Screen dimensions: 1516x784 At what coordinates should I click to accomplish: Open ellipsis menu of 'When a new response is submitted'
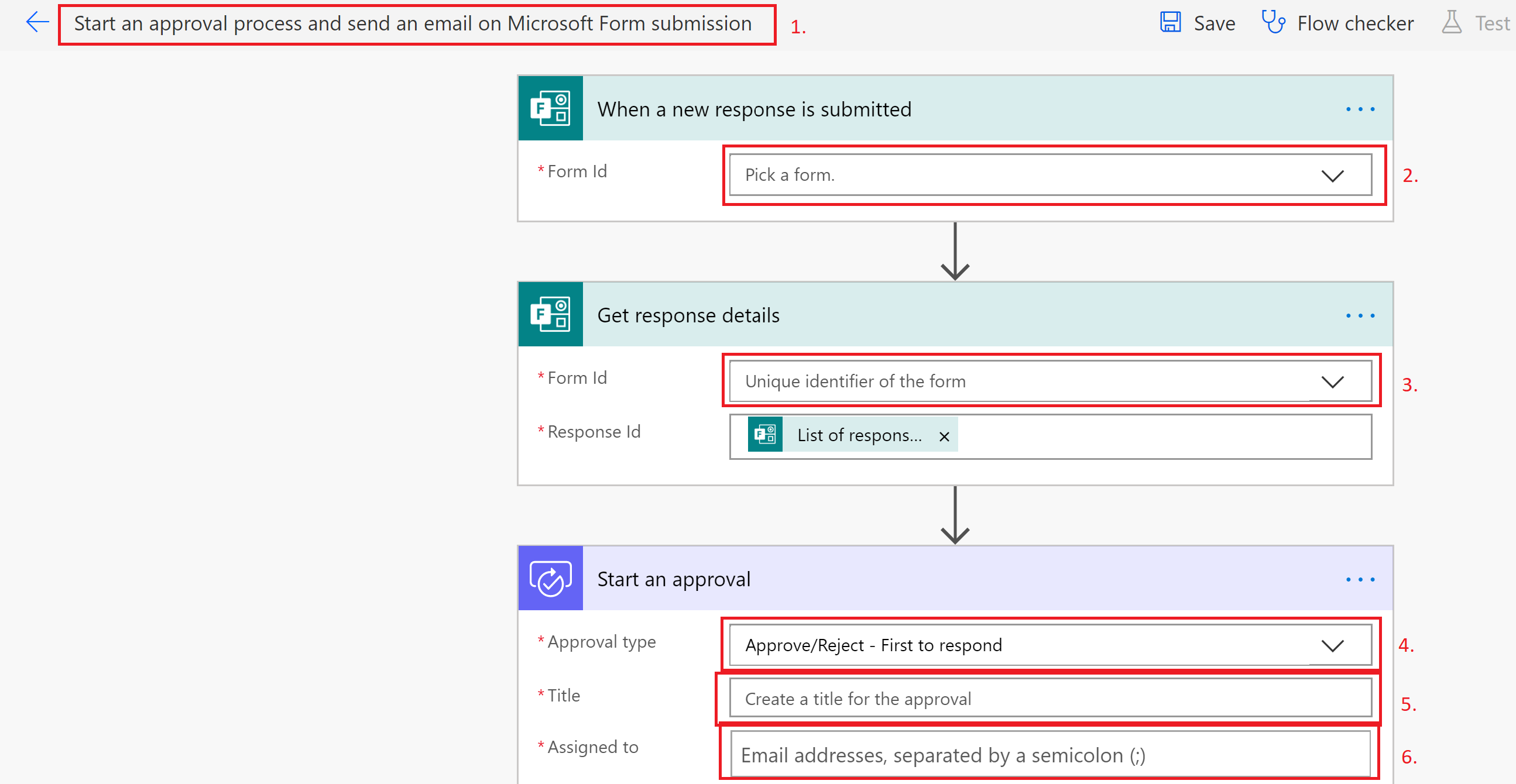[x=1360, y=109]
